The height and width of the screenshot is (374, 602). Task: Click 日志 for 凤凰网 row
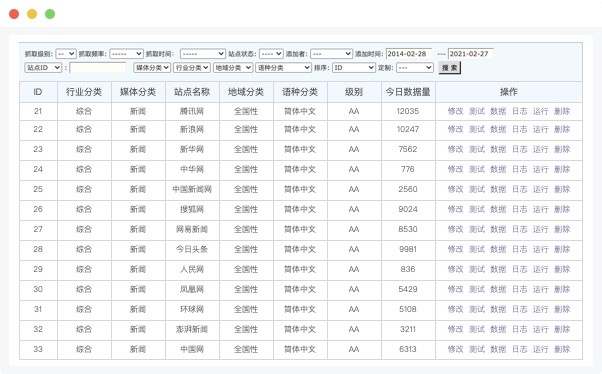pyautogui.click(x=519, y=289)
